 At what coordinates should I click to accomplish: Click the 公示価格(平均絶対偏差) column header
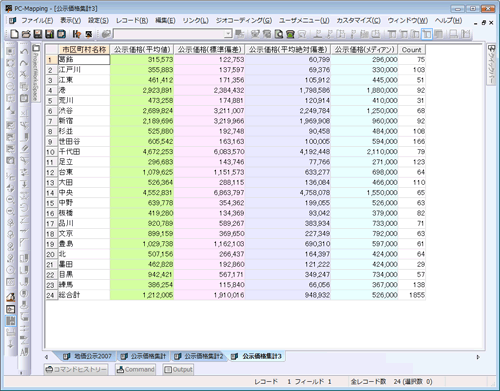pos(288,50)
